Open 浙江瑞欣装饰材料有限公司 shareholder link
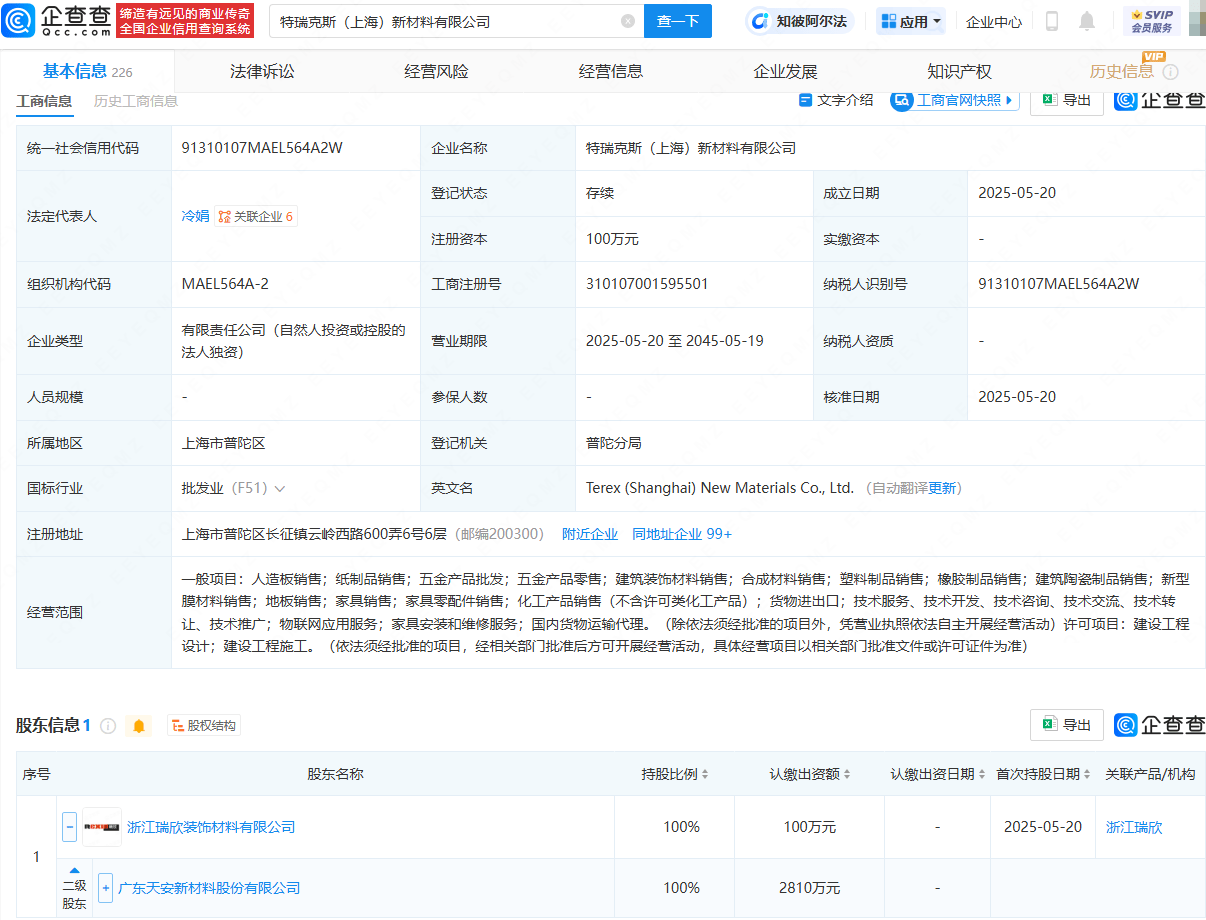Viewport: 1206px width, 920px height. coord(211,827)
